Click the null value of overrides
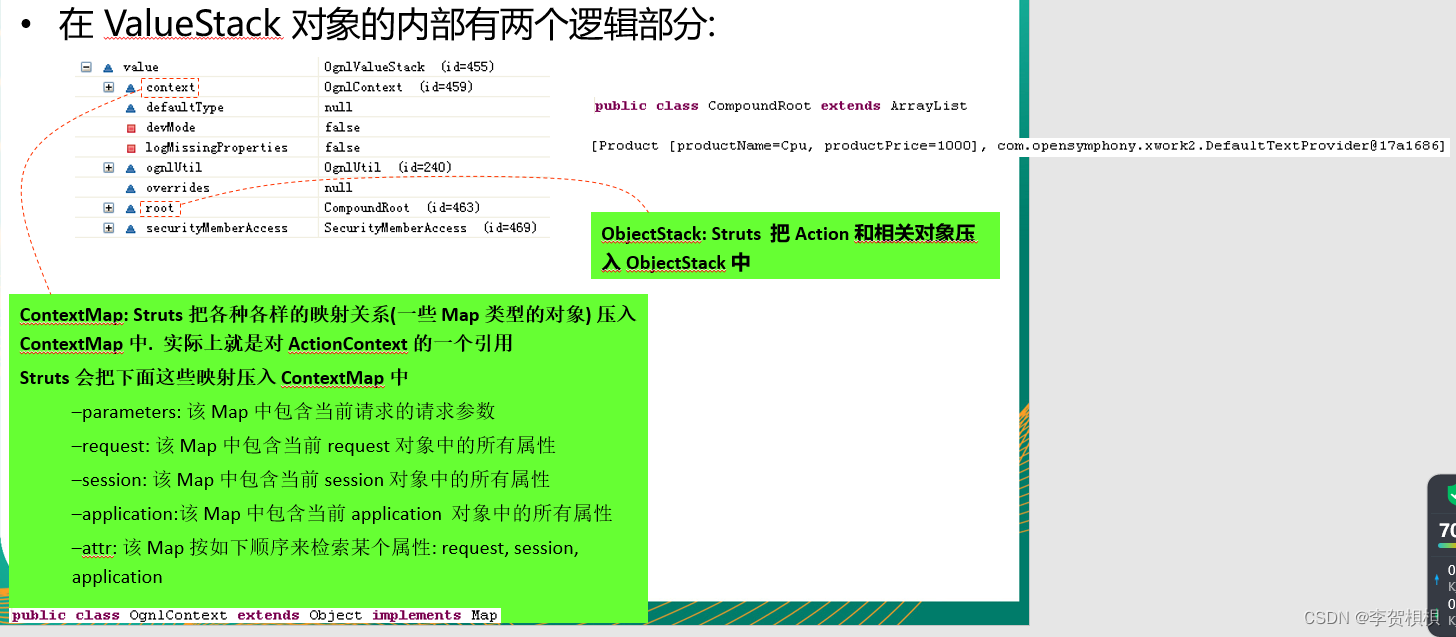1456x637 pixels. click(x=338, y=187)
